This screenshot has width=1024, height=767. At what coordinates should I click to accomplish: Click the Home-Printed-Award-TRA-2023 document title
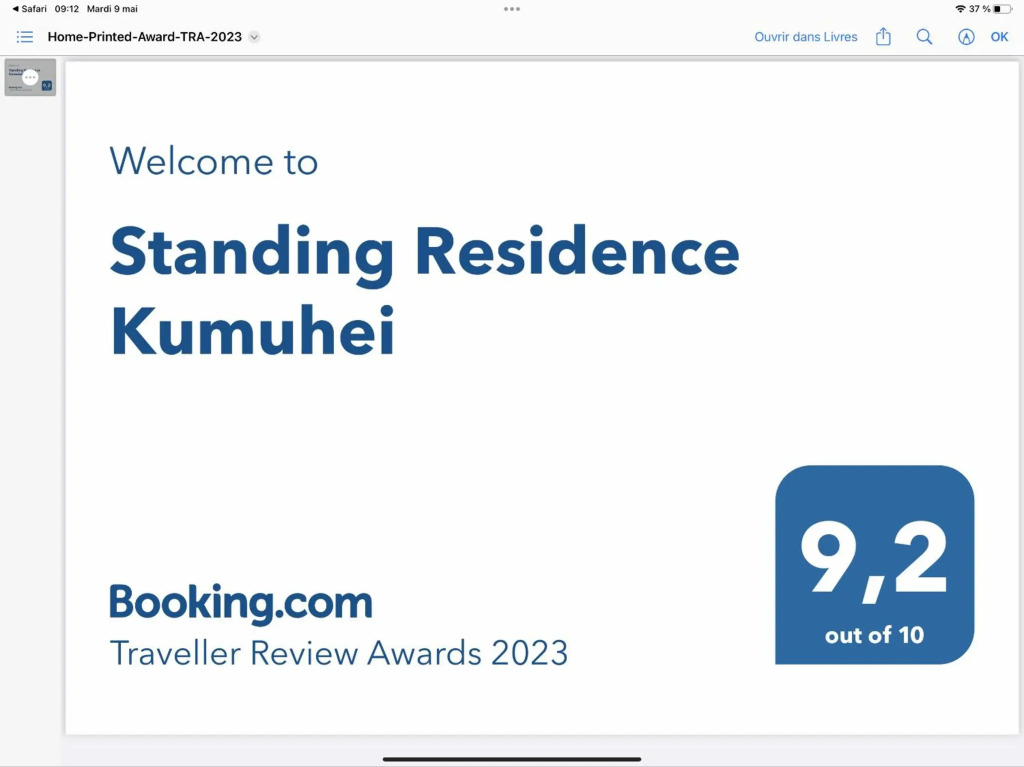[x=144, y=37]
